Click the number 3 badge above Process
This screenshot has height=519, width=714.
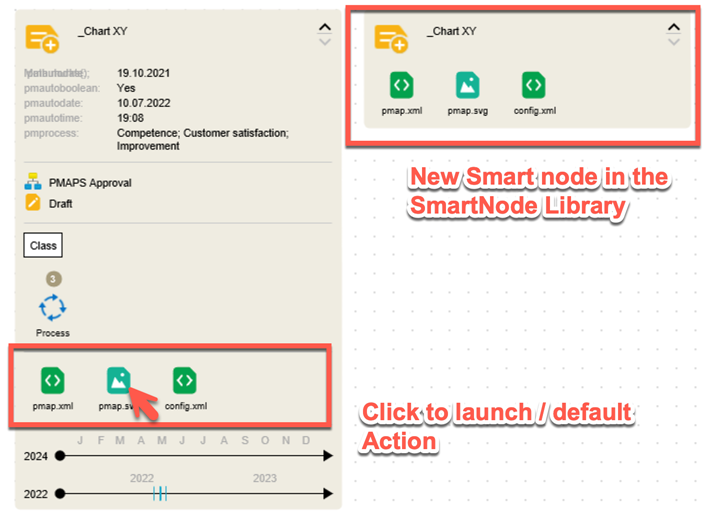53,279
